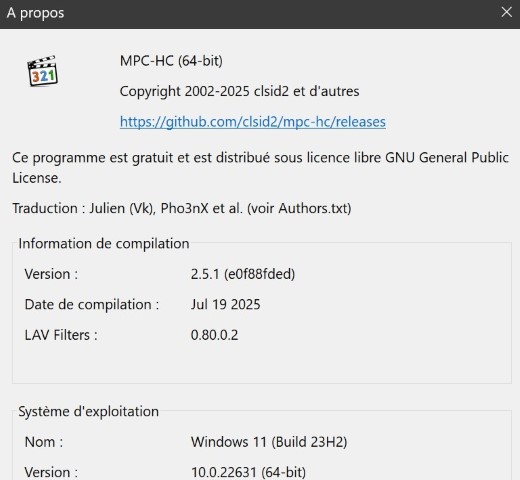520x480 pixels.
Task: Click the MPC-HC 321 clapperboard icon
Action: [x=42, y=71]
